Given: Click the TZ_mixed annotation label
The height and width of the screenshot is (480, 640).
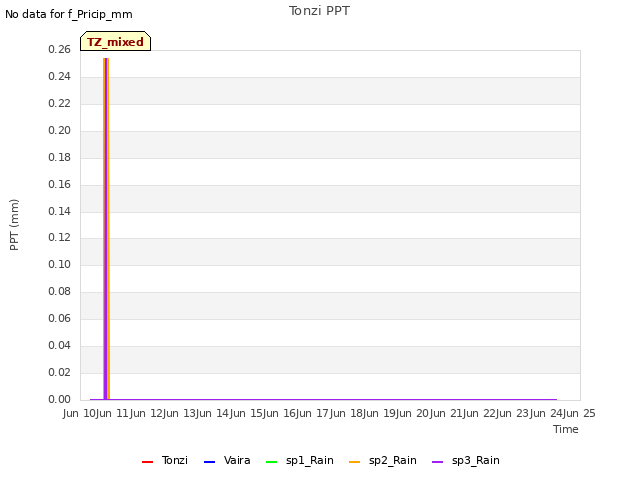Looking at the screenshot, I should tap(116, 41).
